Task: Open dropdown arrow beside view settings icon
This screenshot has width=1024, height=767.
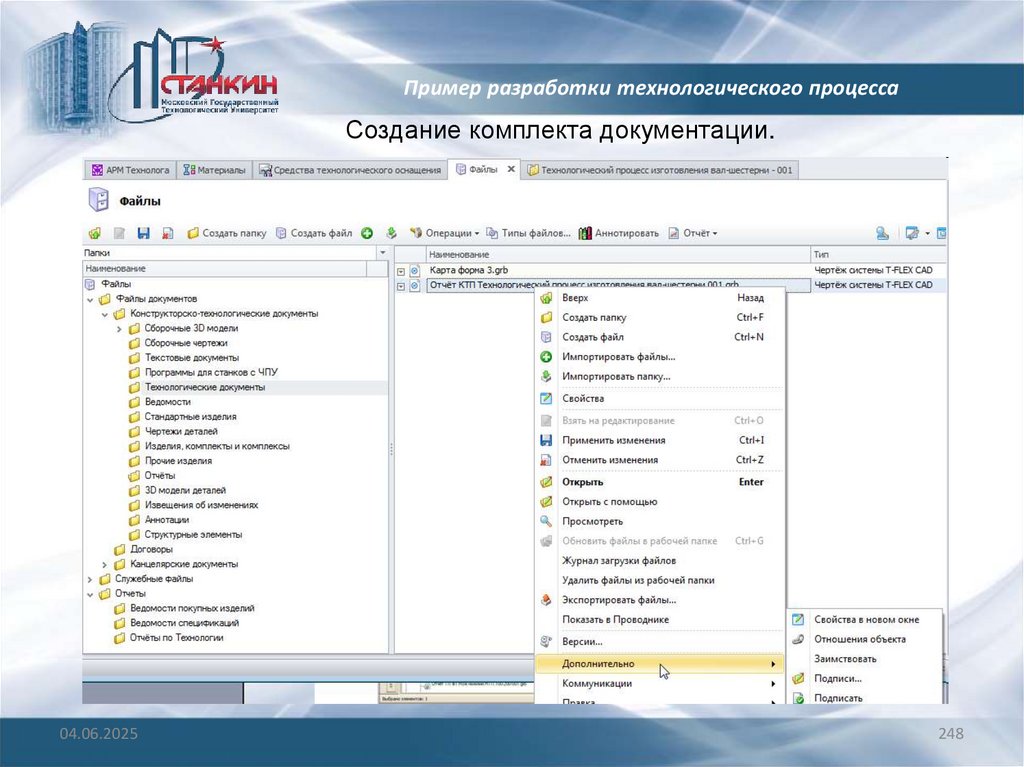Action: (x=927, y=234)
